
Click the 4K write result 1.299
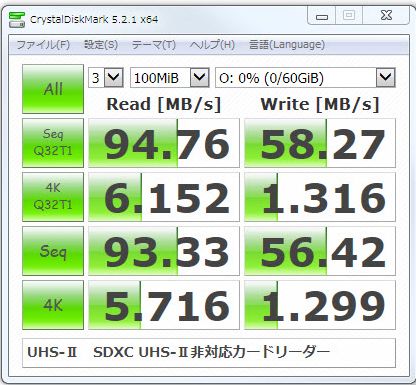point(320,305)
